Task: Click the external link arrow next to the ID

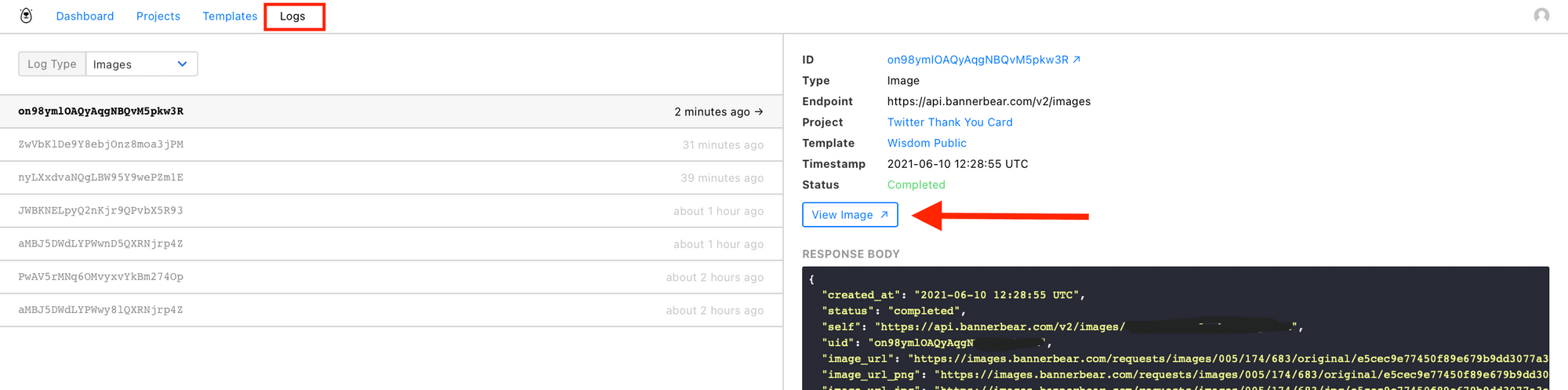Action: [1076, 60]
